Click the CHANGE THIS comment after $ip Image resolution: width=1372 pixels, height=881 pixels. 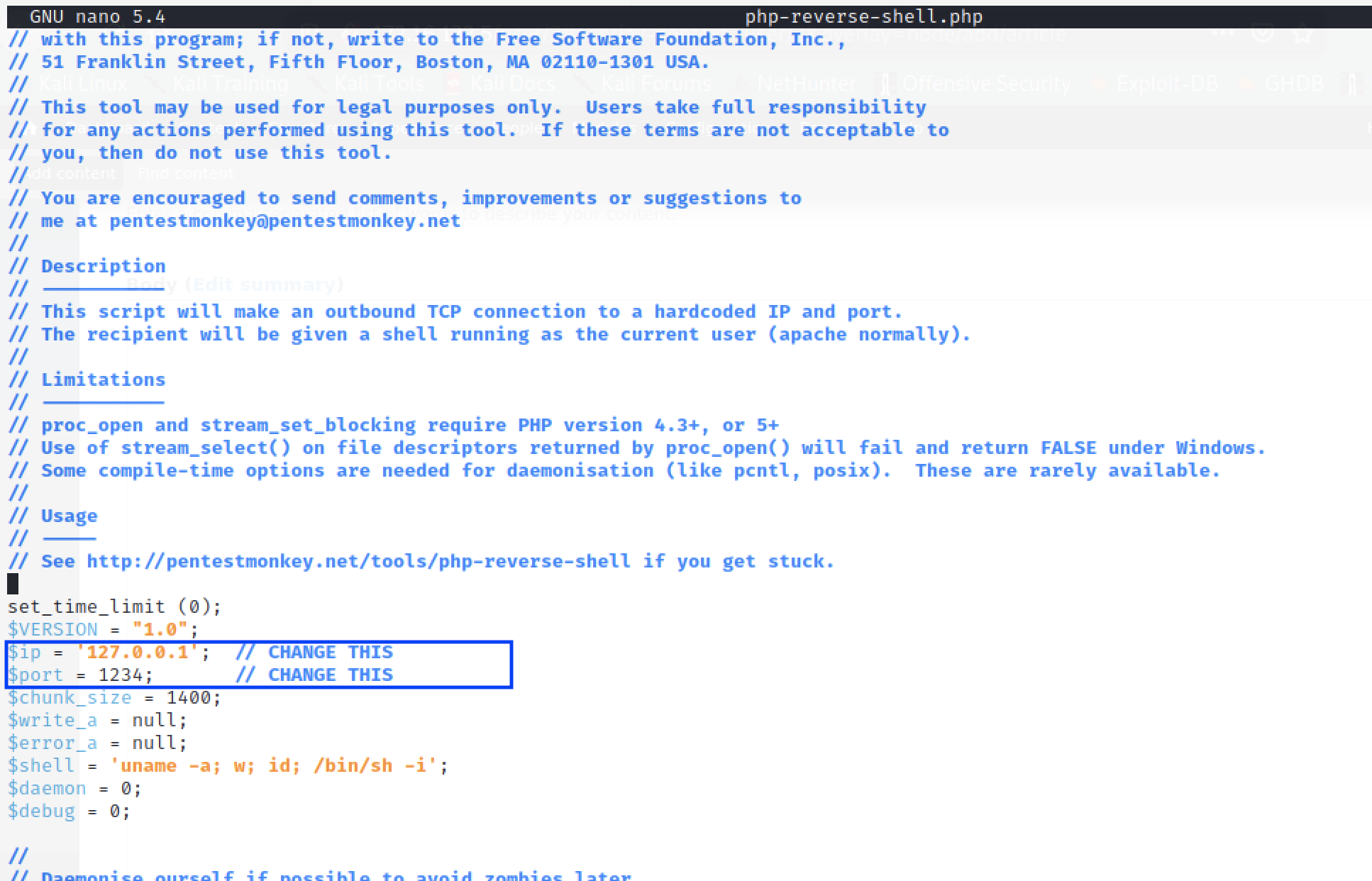313,652
